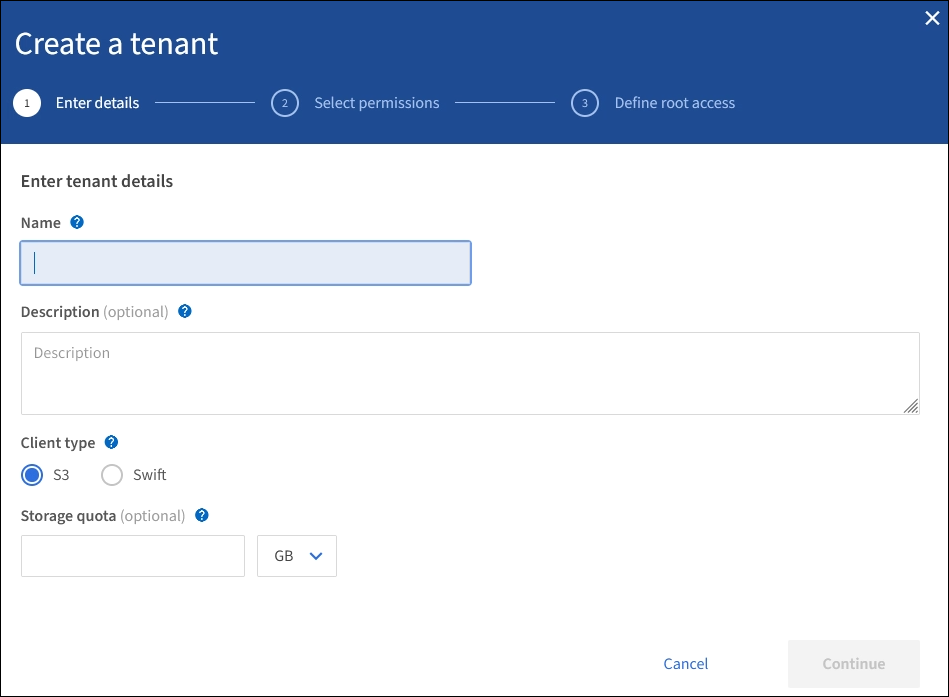Select the S3 client type radio button
This screenshot has width=949, height=697.
tap(34, 475)
